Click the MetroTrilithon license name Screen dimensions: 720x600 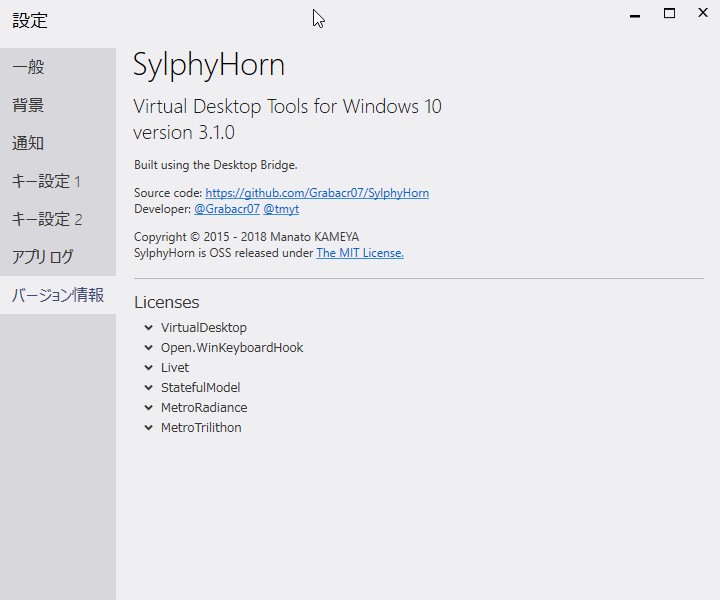pyautogui.click(x=201, y=428)
